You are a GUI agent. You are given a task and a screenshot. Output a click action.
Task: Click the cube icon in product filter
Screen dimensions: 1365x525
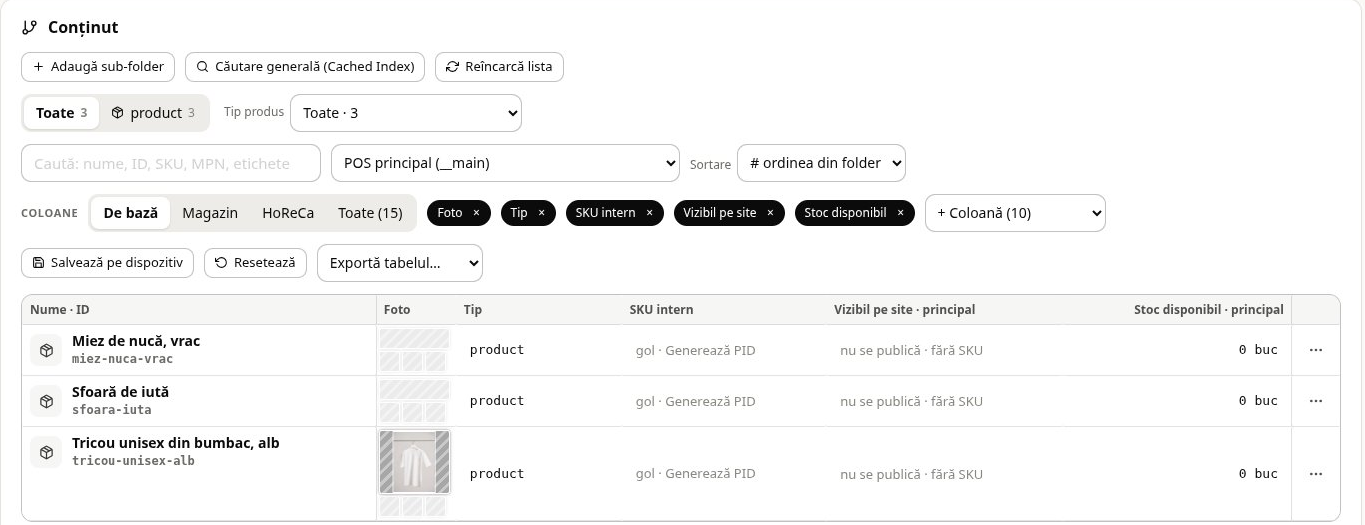(117, 113)
